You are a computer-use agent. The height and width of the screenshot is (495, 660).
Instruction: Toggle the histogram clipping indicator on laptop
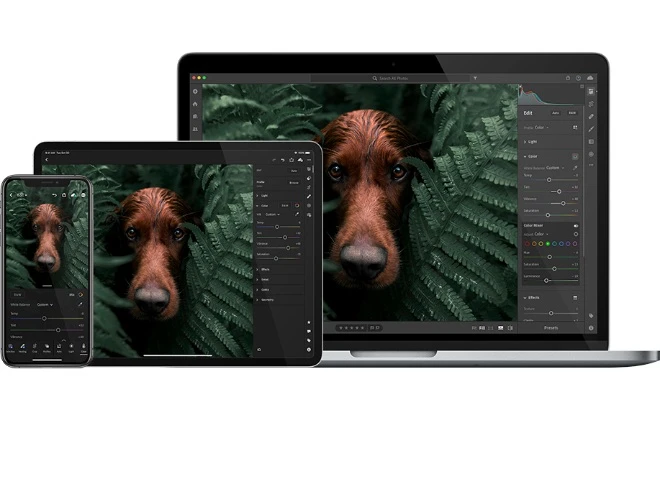click(582, 86)
